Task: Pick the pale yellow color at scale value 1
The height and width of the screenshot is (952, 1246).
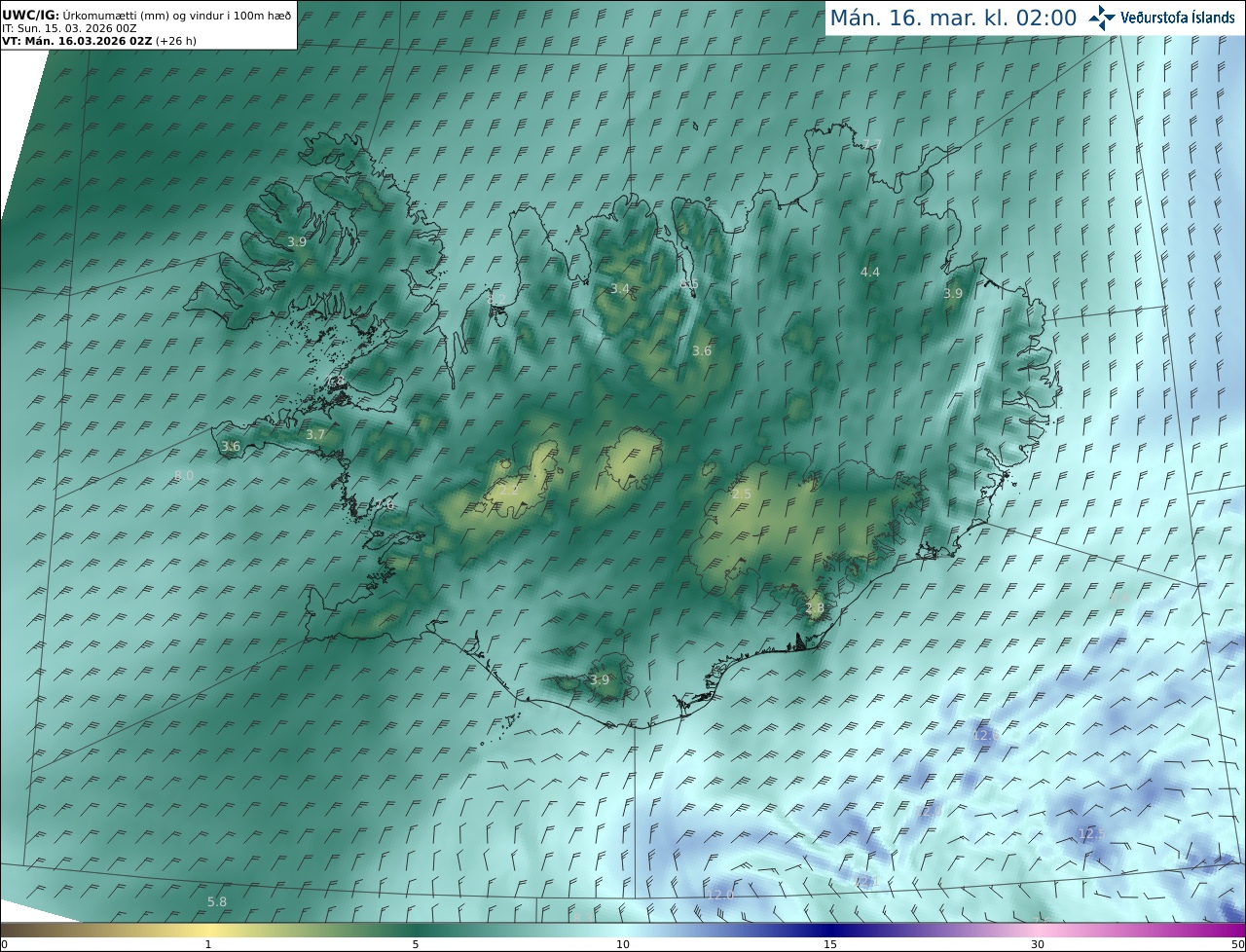Action: [208, 930]
